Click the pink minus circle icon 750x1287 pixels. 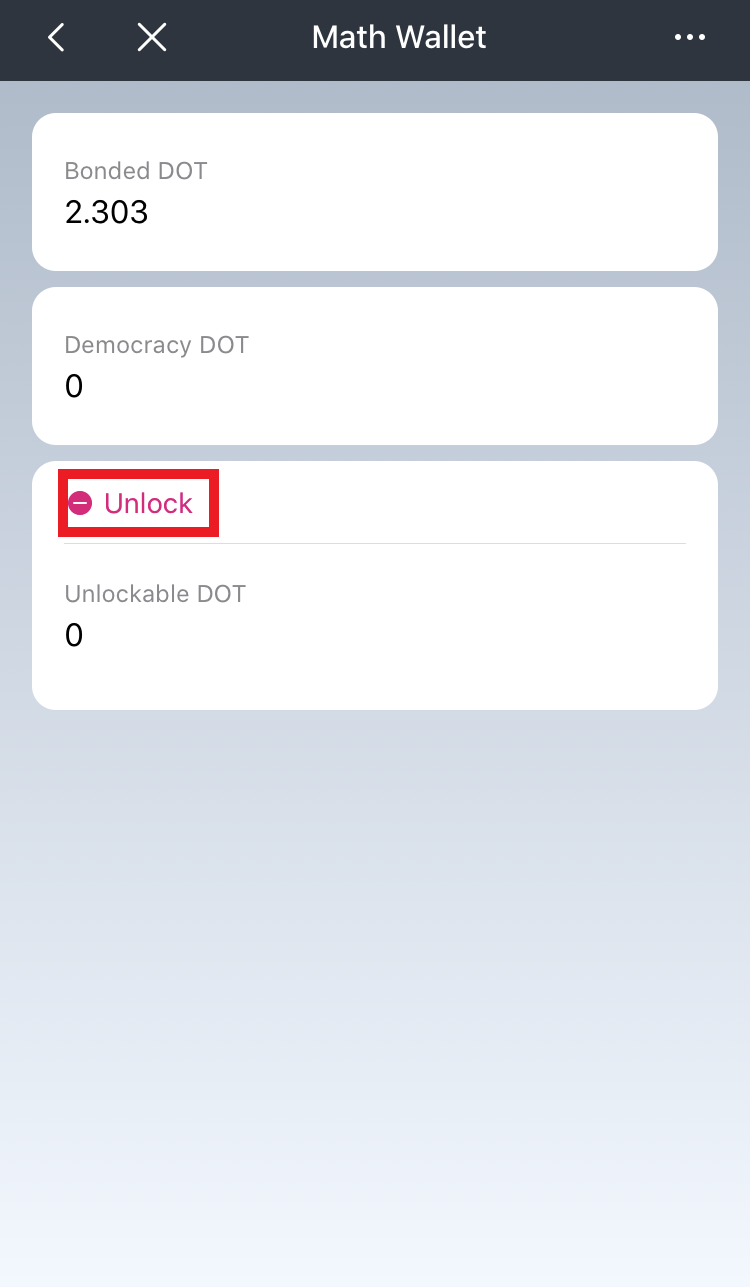[x=81, y=503]
